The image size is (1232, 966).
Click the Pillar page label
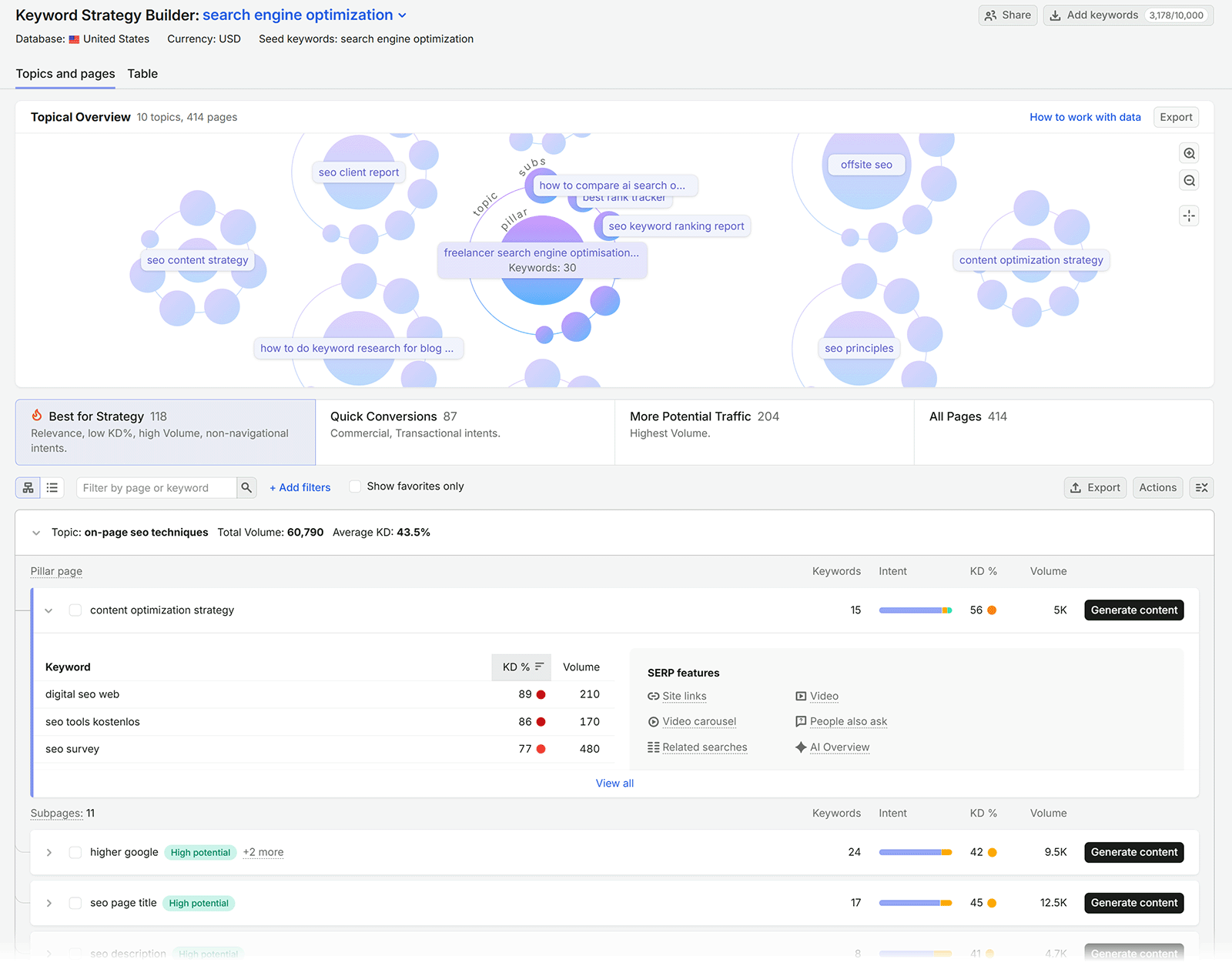point(56,572)
